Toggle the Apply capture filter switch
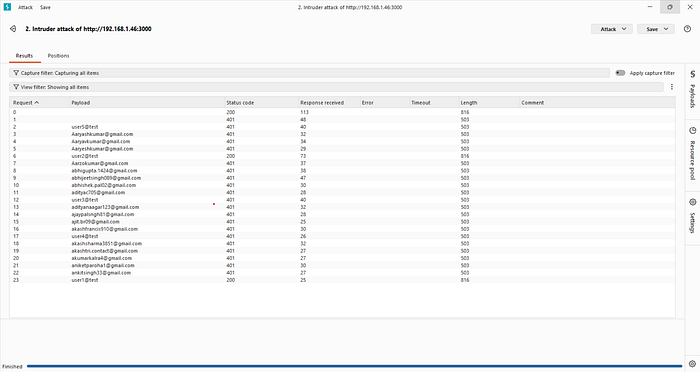 (620, 73)
